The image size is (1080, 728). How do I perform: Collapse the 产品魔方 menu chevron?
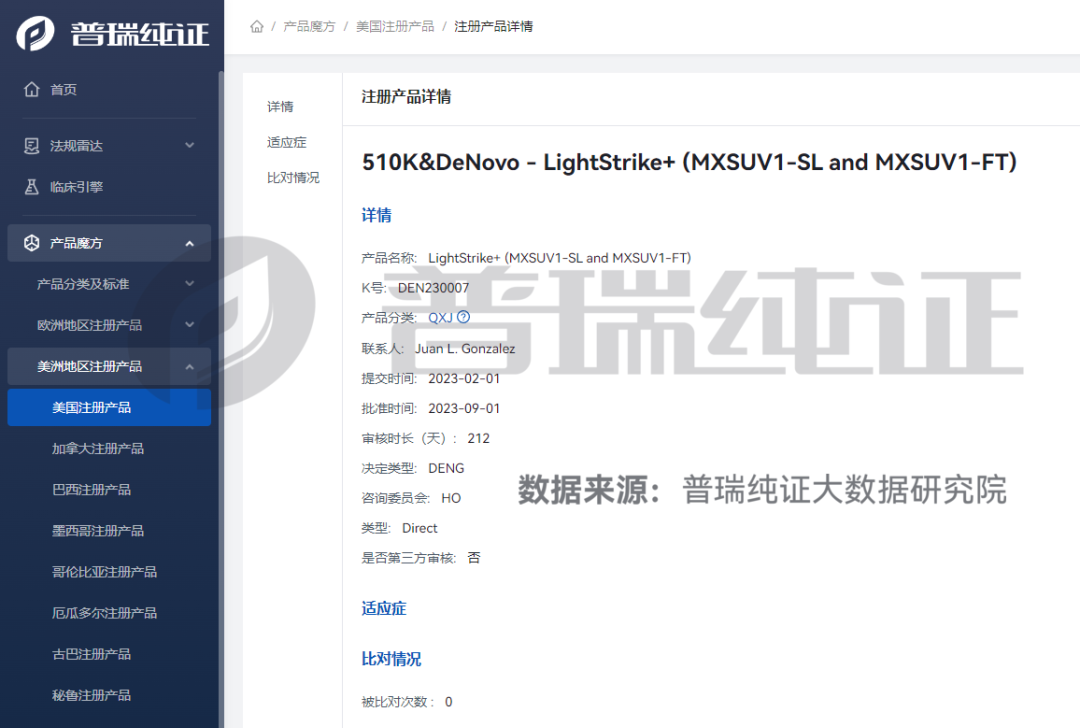pos(189,243)
